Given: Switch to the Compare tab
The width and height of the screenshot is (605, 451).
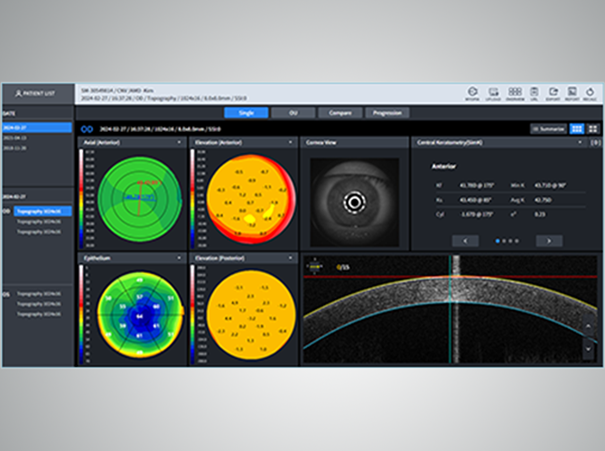Looking at the screenshot, I should [340, 113].
